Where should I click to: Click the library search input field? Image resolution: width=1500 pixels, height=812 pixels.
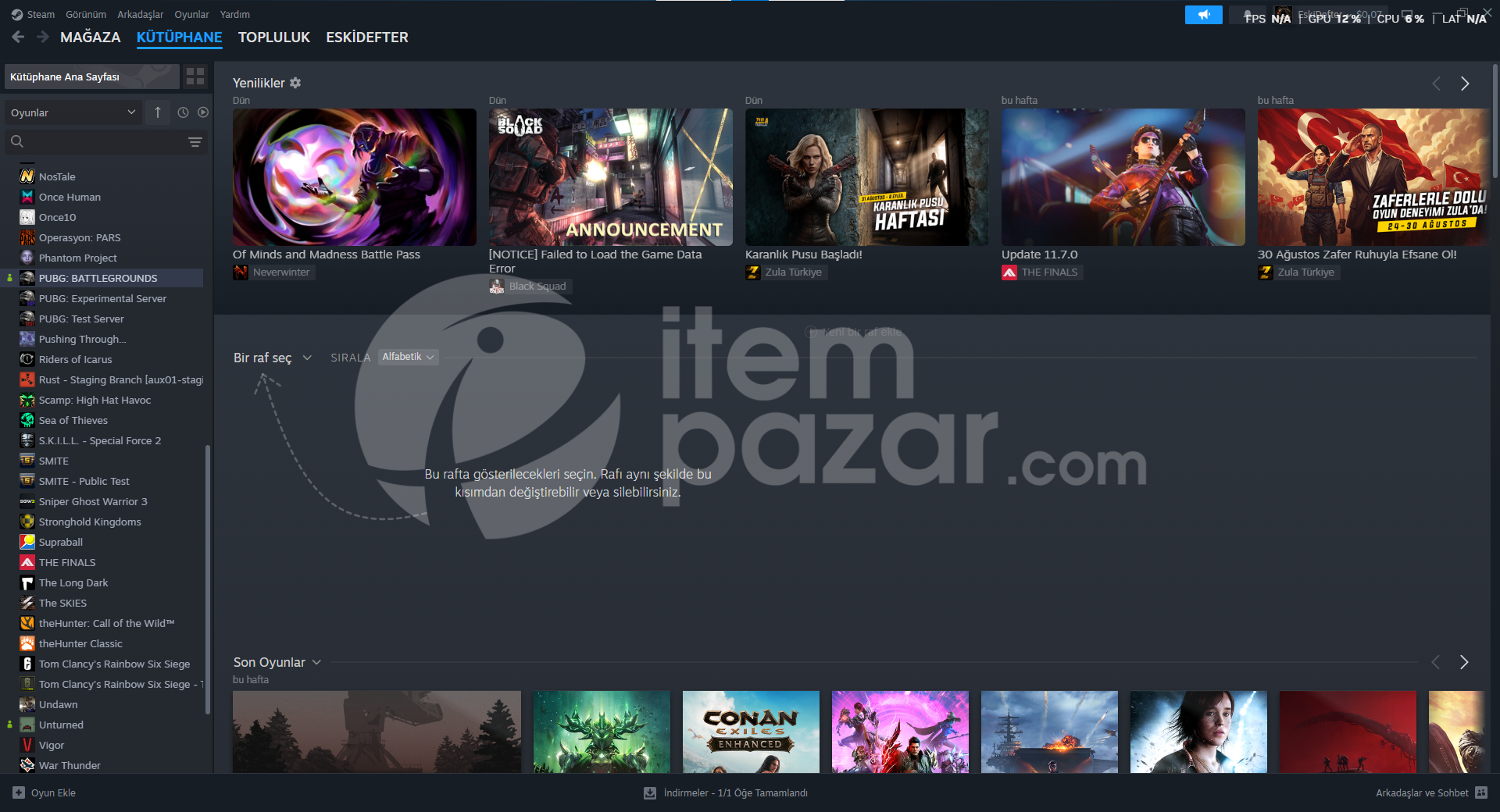click(x=105, y=141)
